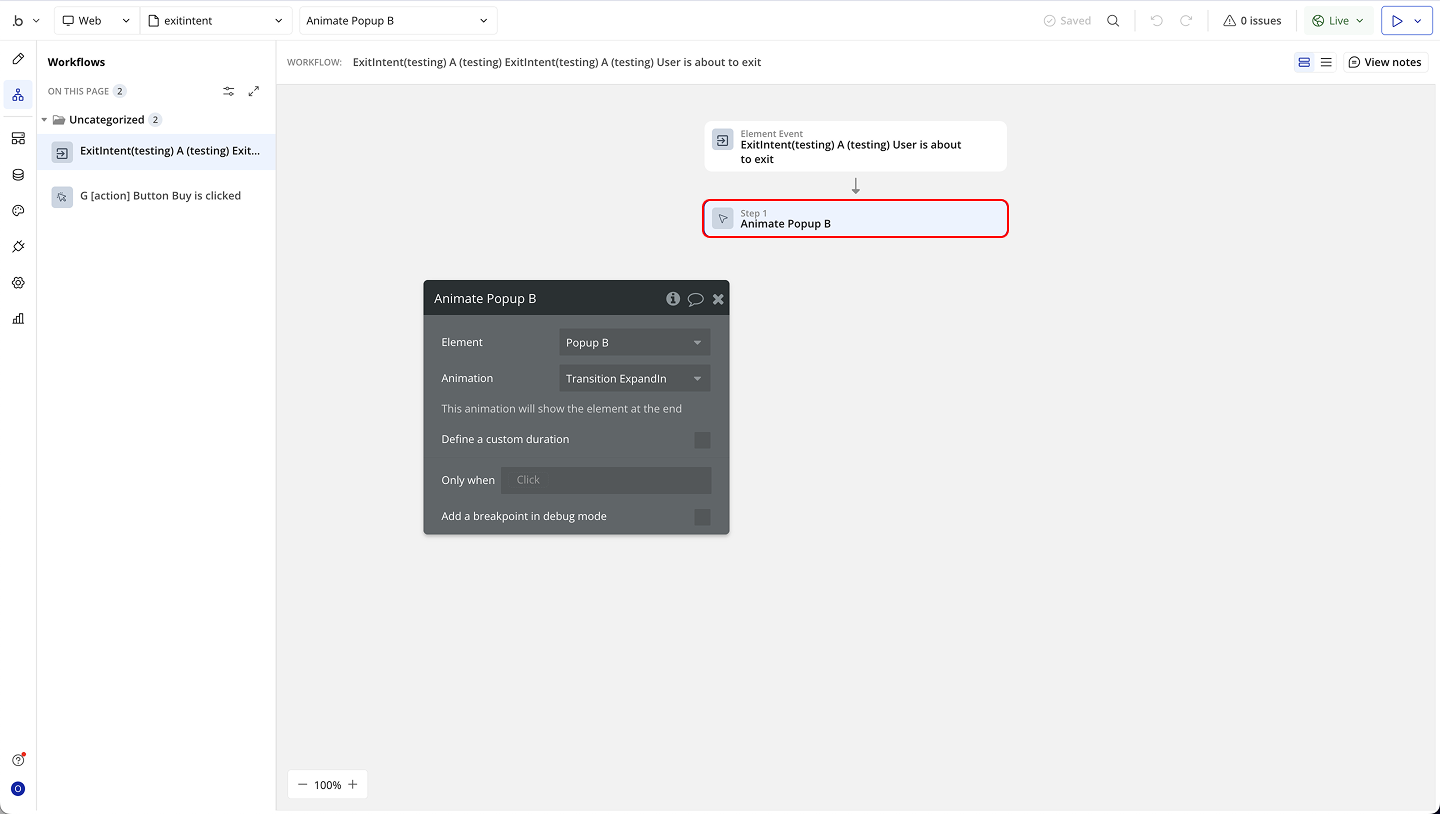Check Add a breakpoint in debug mode
1440x814 pixels.
pyautogui.click(x=702, y=517)
